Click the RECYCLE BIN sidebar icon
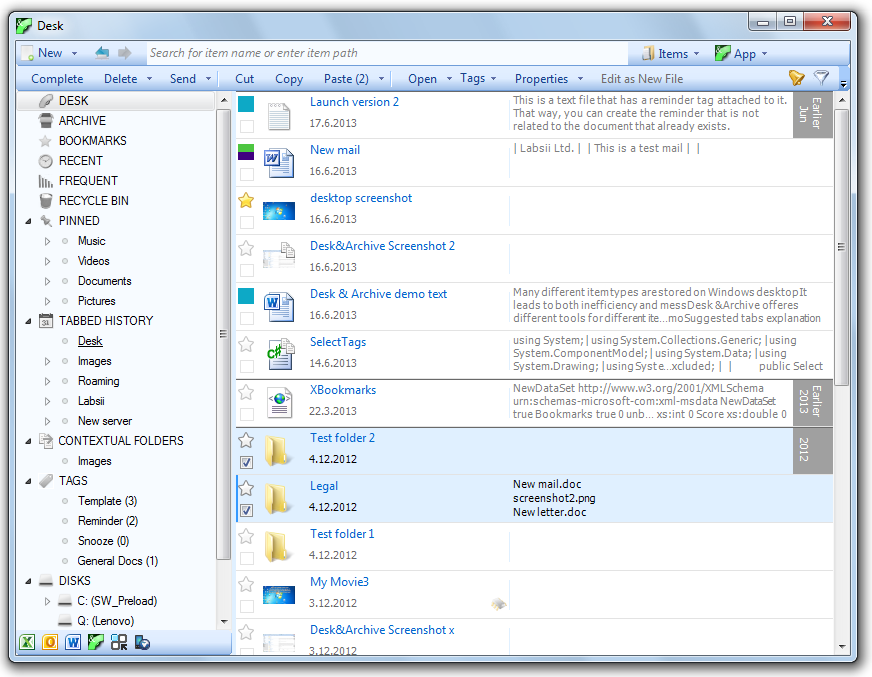Viewport: 872px width, 677px height. pyautogui.click(x=44, y=200)
